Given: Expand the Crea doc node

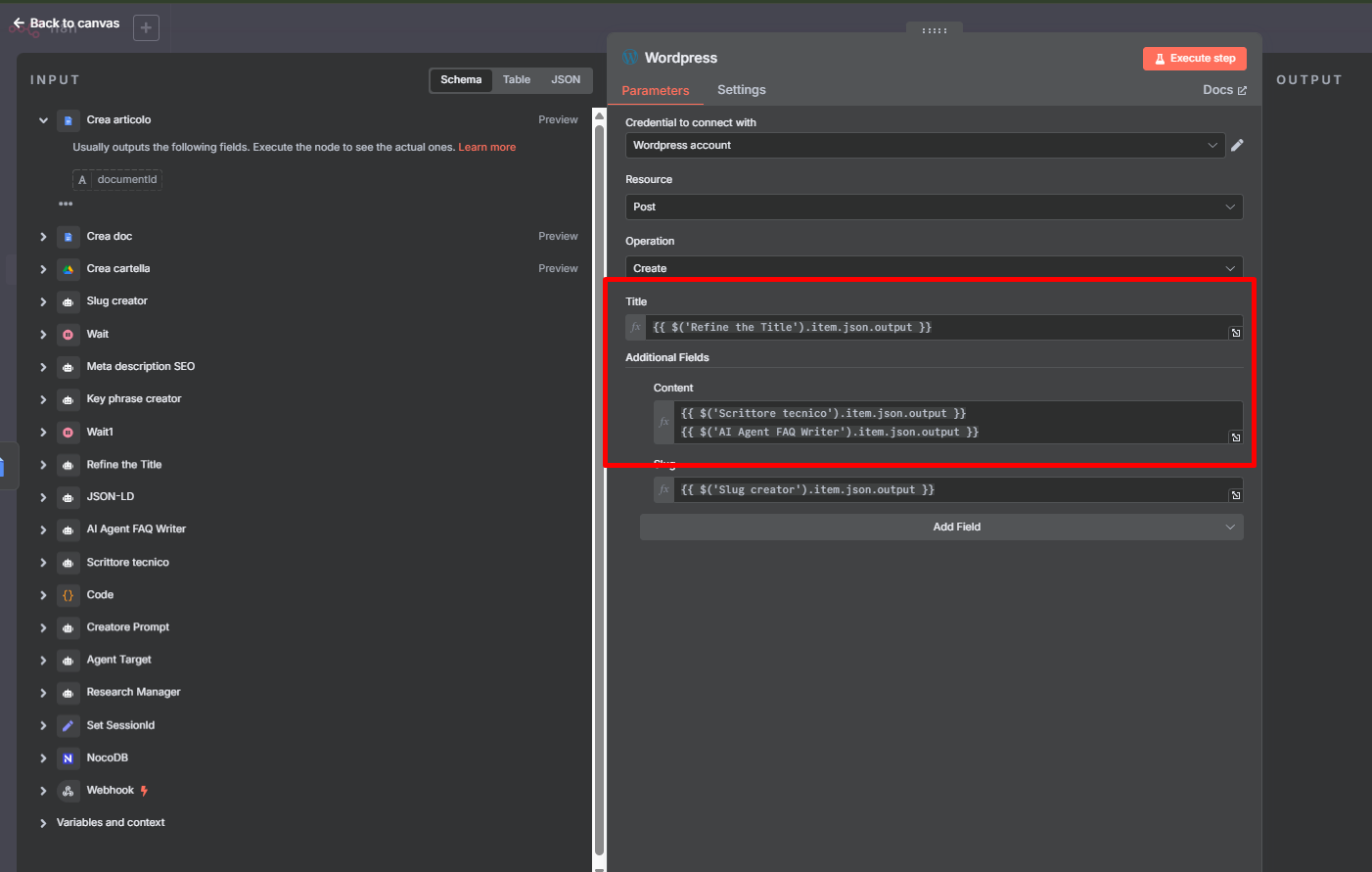Looking at the screenshot, I should [43, 237].
